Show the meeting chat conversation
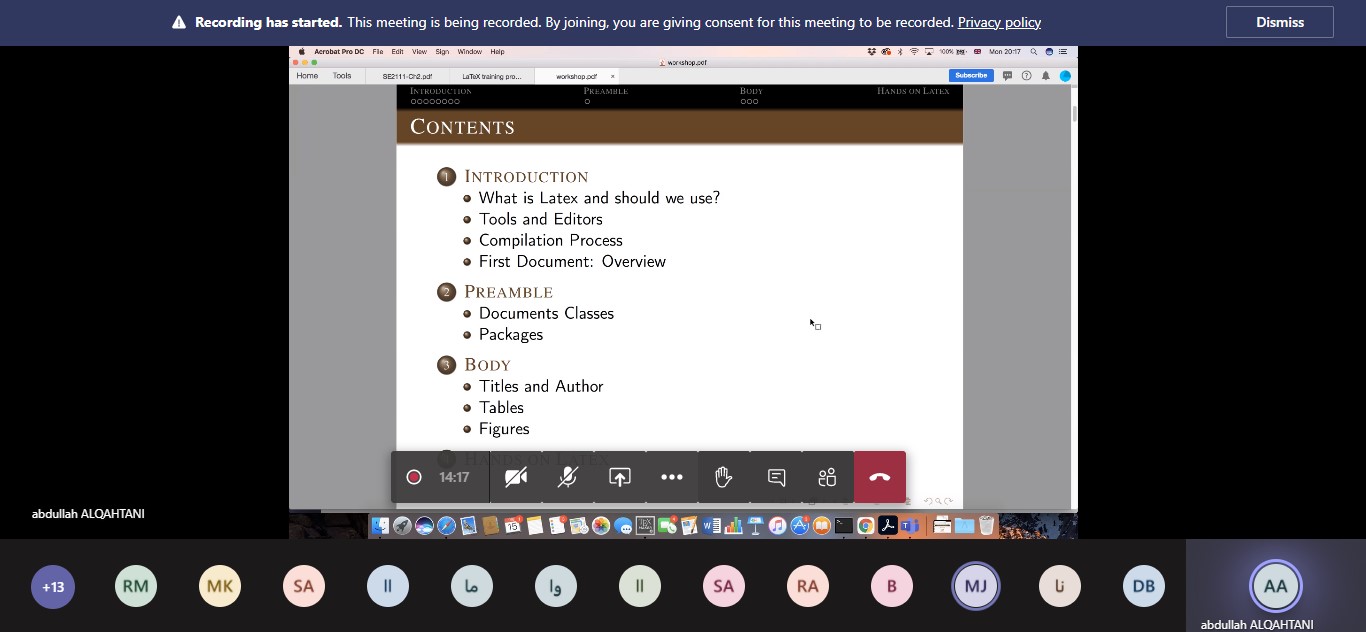 pos(776,477)
